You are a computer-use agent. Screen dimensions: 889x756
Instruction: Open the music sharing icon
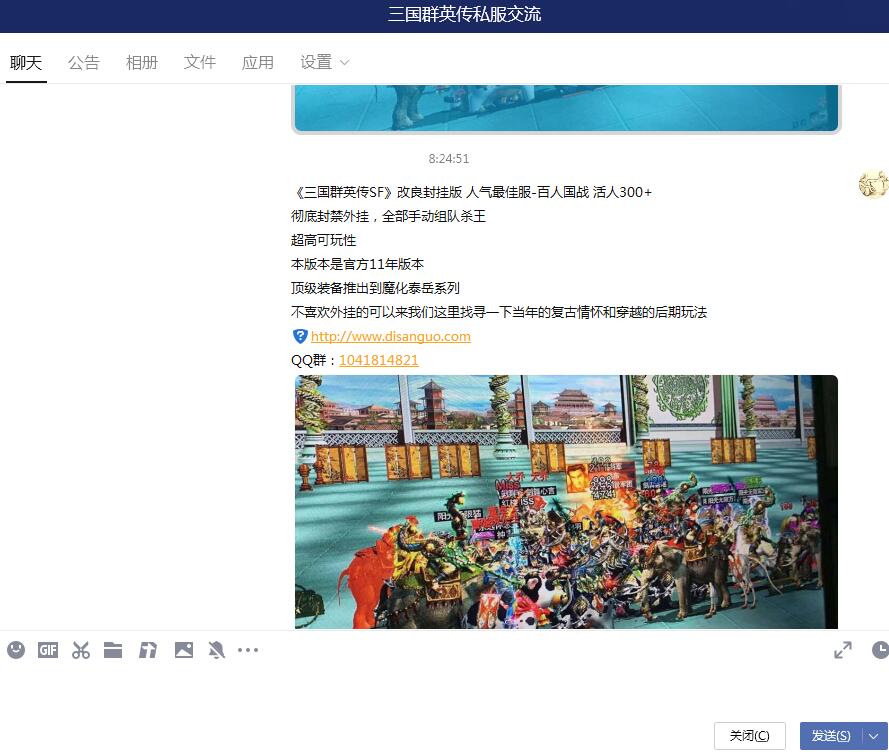148,650
